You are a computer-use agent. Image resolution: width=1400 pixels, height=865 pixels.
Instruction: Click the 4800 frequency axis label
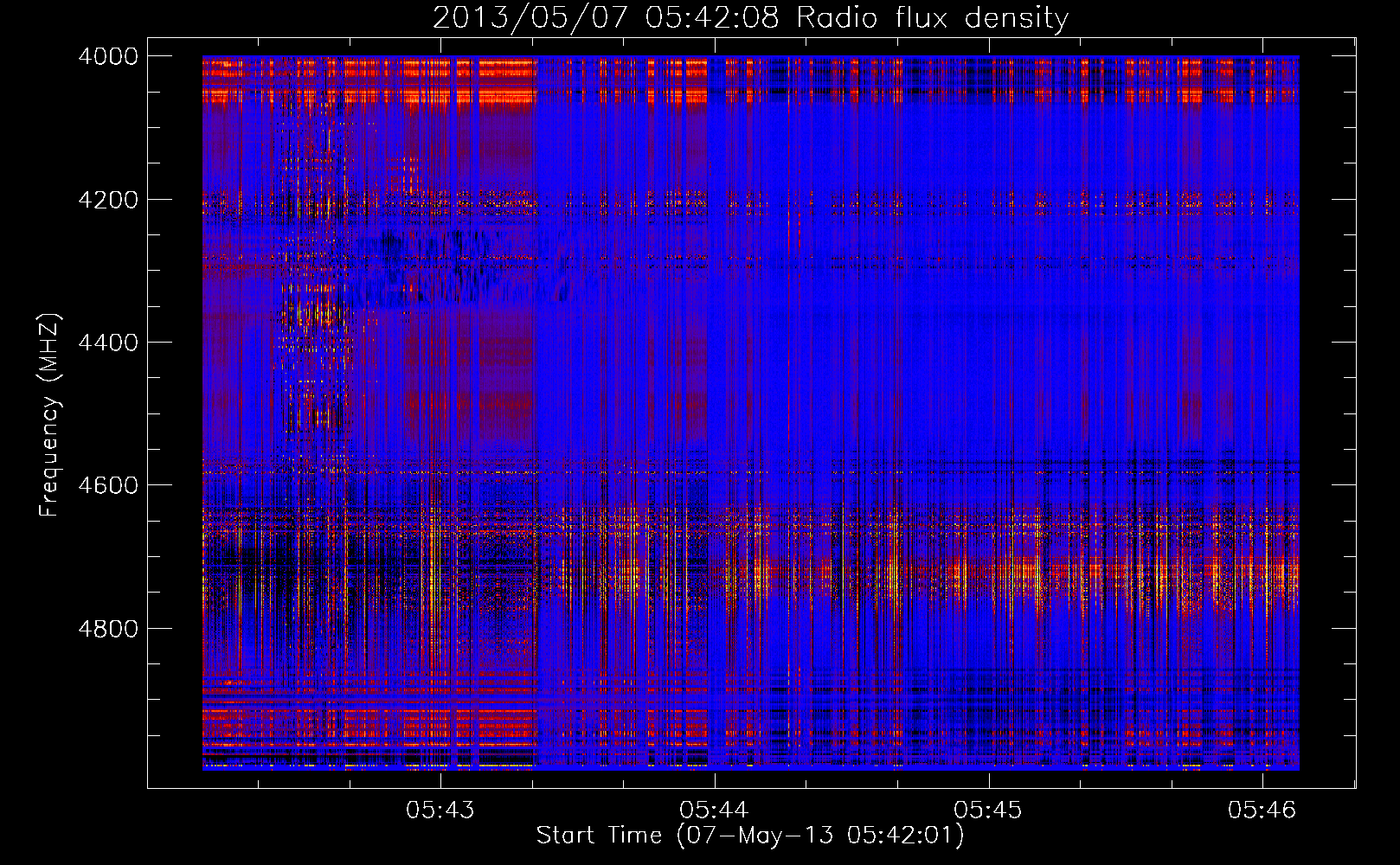(x=108, y=629)
